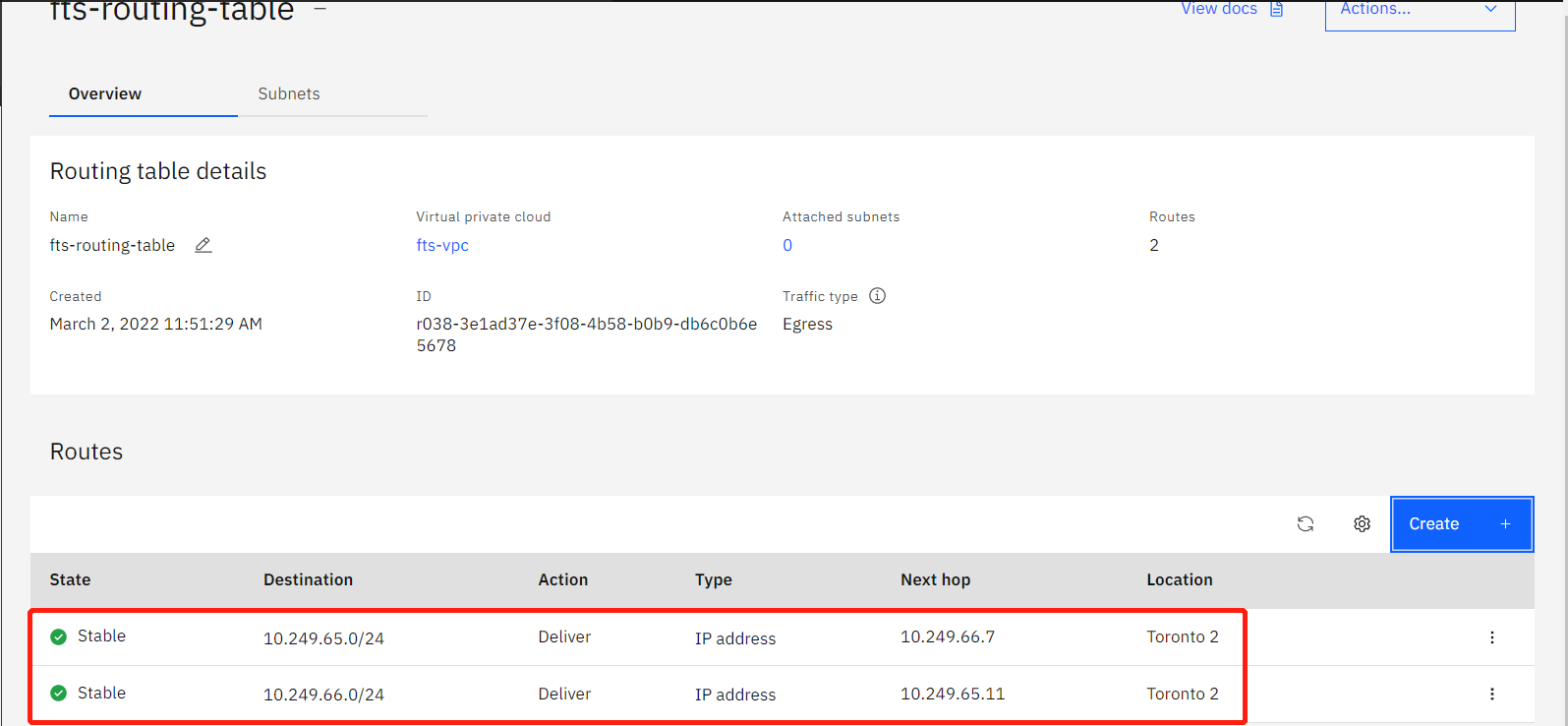
Task: Click Deliver action in 10.249.65.0/24 row
Action: tap(564, 637)
